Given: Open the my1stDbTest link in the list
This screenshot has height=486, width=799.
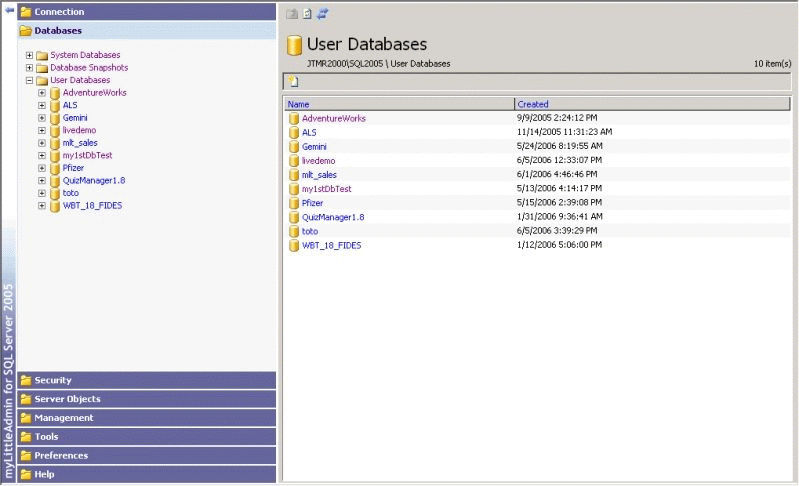Looking at the screenshot, I should [x=327, y=189].
